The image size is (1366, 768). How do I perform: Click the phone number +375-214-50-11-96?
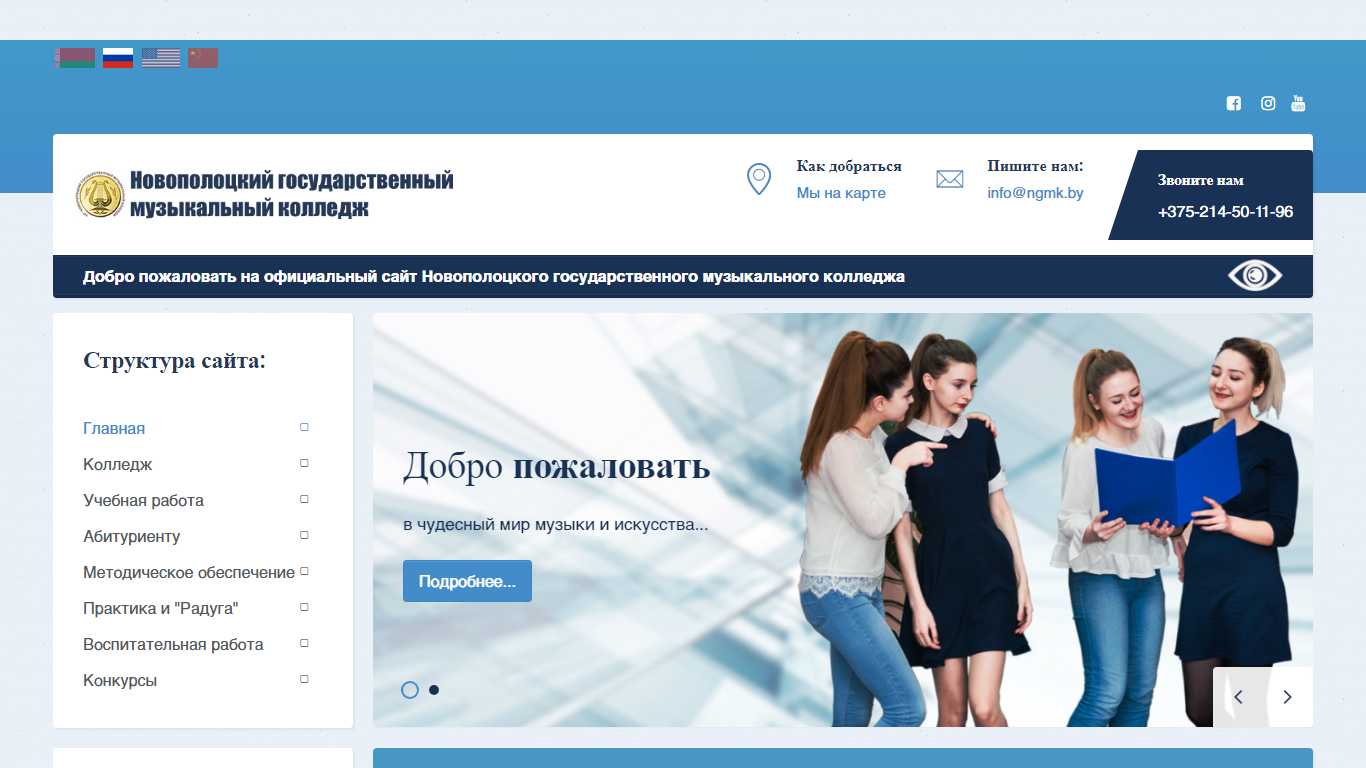1225,212
